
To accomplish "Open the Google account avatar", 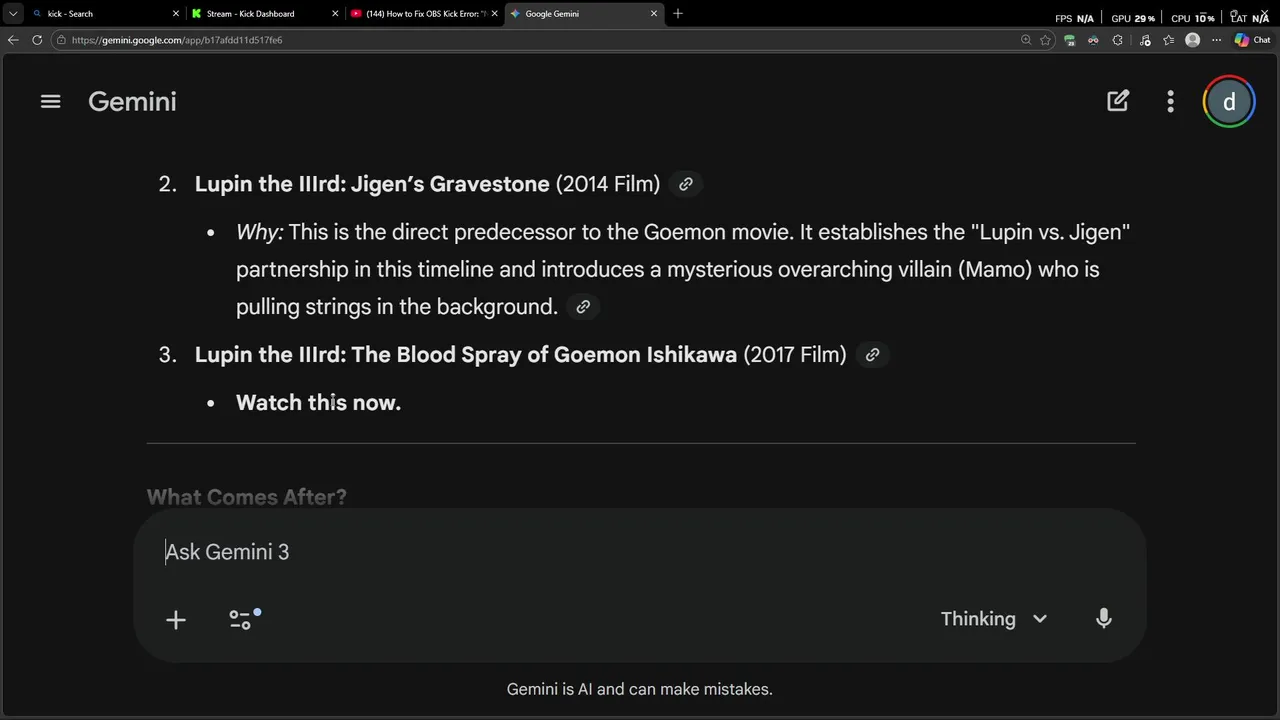I will point(1229,101).
